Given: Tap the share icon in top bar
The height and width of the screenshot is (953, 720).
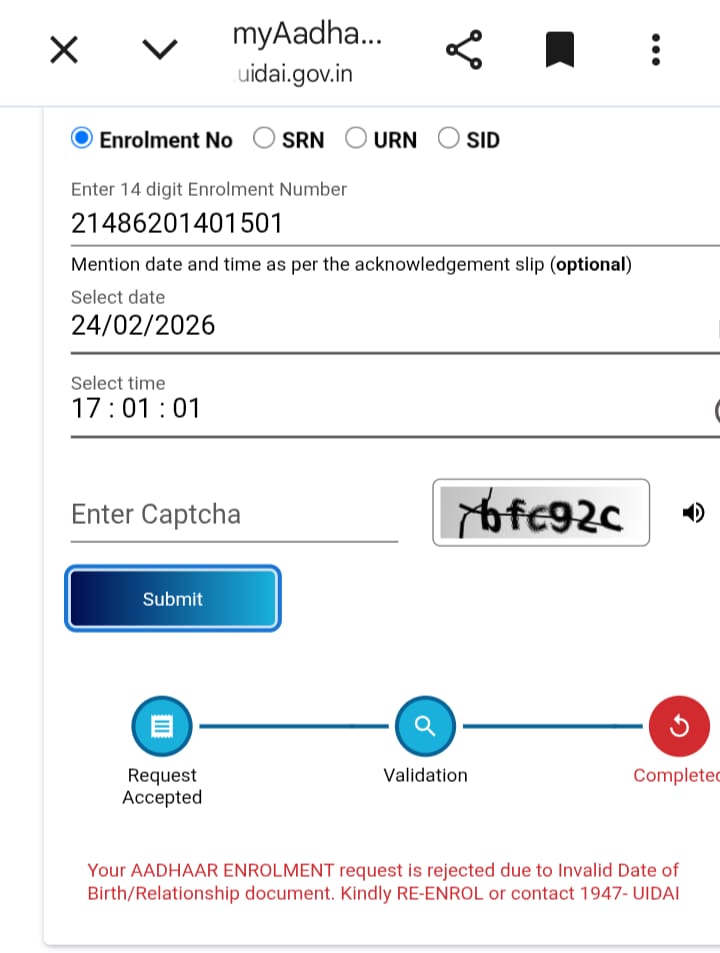Looking at the screenshot, I should pyautogui.click(x=463, y=49).
